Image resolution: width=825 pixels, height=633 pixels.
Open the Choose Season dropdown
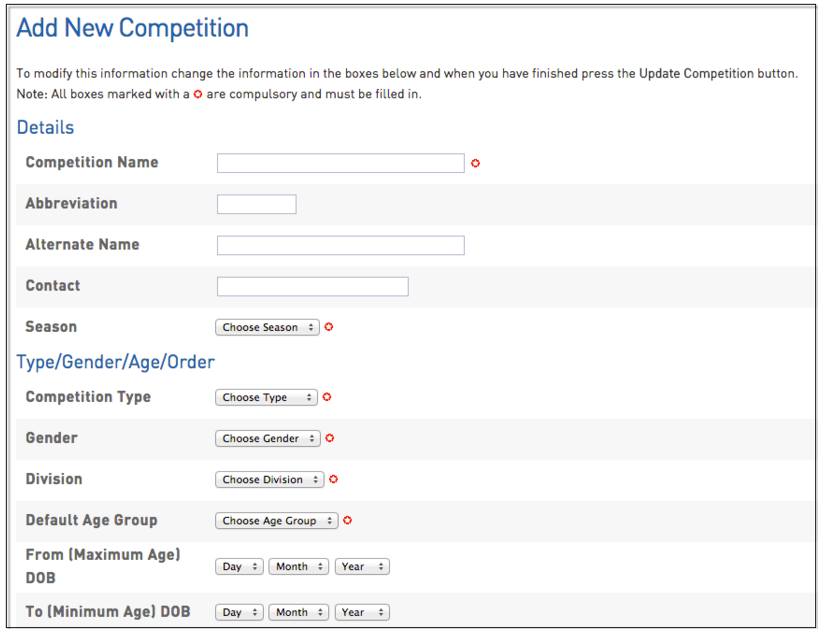pyautogui.click(x=267, y=327)
